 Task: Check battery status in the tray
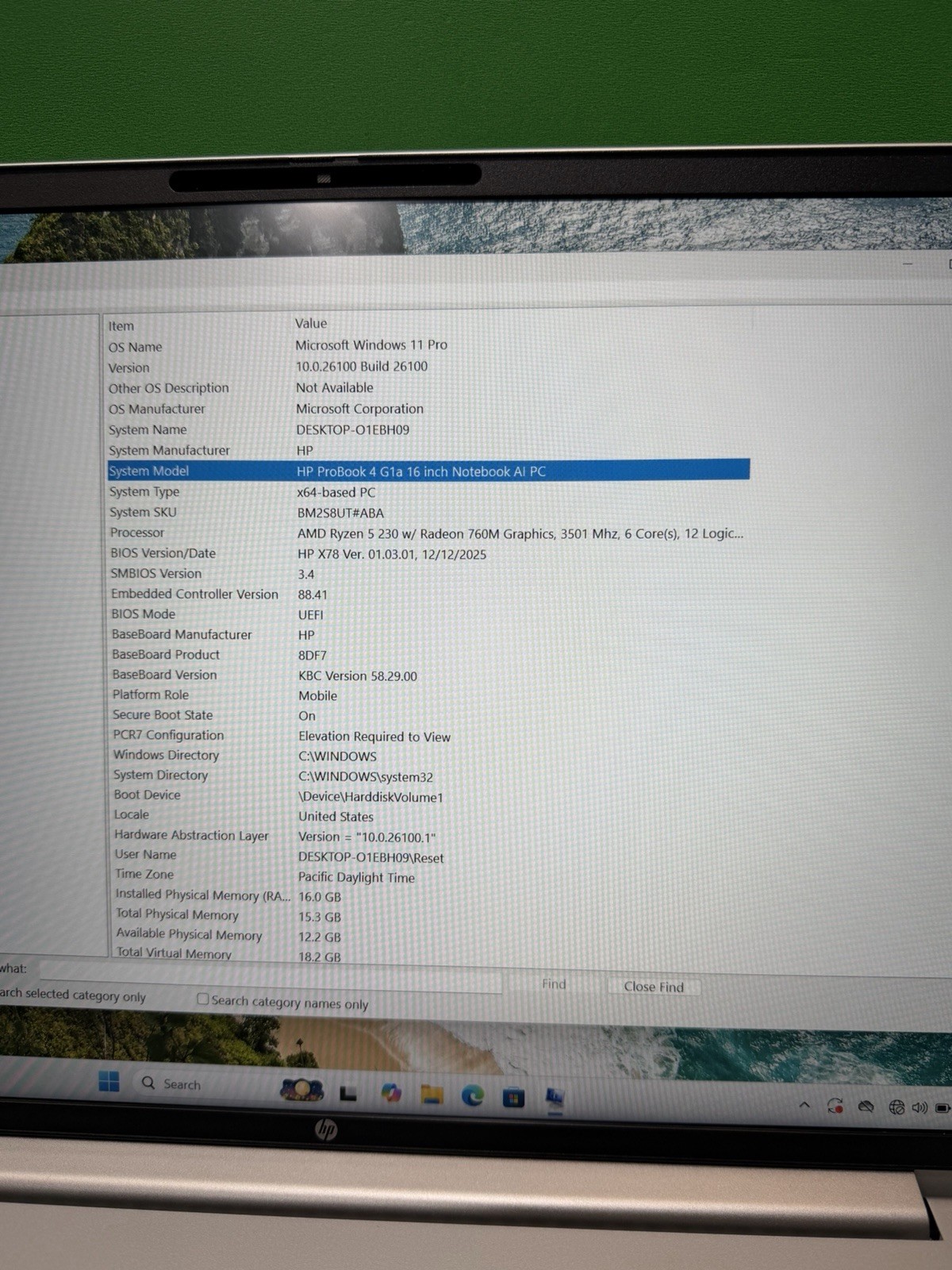tap(942, 1107)
